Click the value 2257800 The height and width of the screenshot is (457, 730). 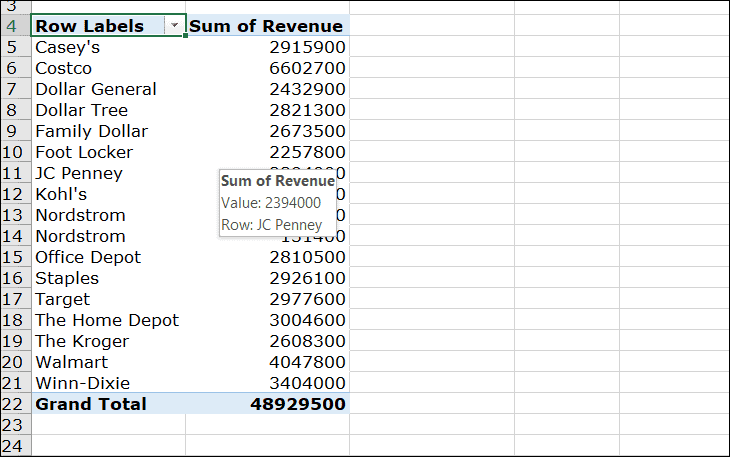[307, 152]
